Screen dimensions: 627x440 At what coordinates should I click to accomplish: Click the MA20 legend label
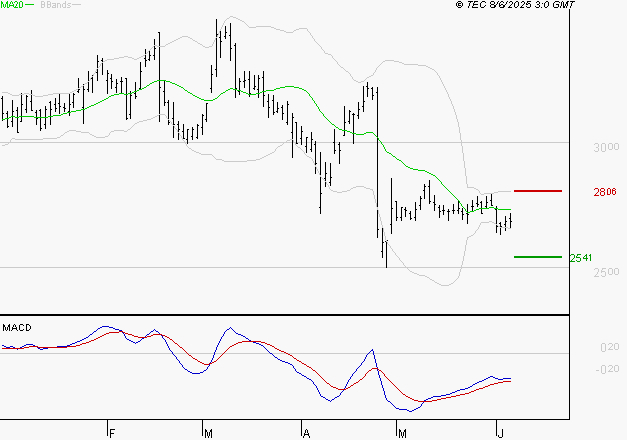(x=11, y=5)
